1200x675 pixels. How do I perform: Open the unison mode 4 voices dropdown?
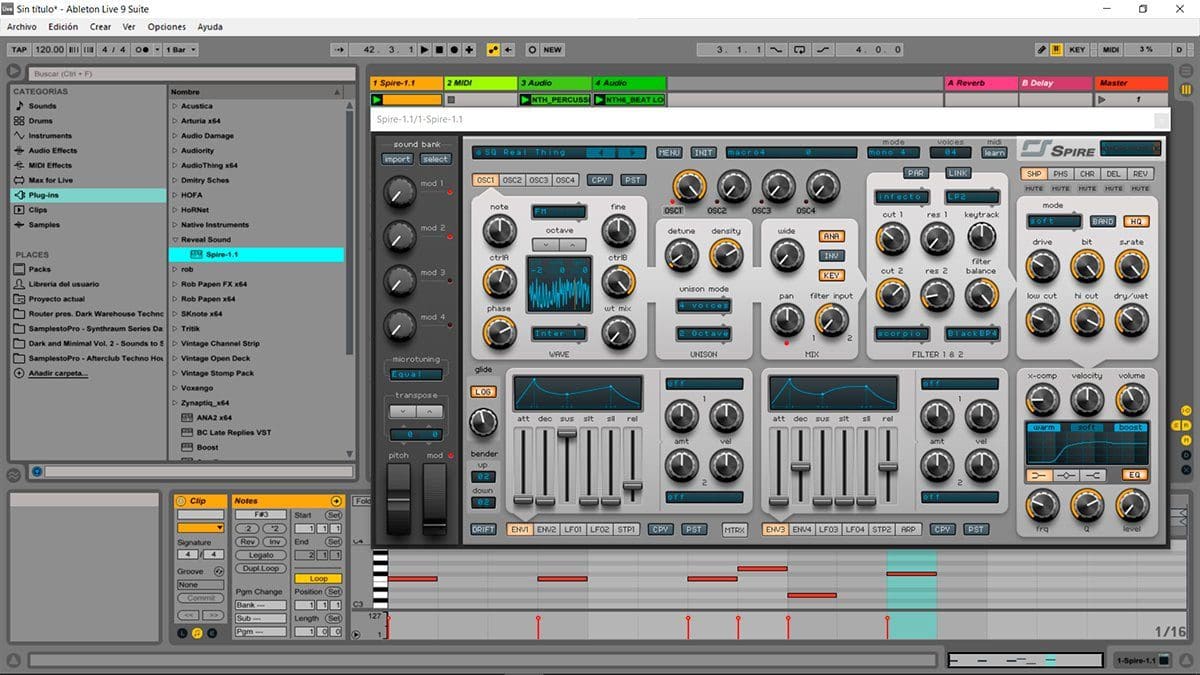pos(704,305)
